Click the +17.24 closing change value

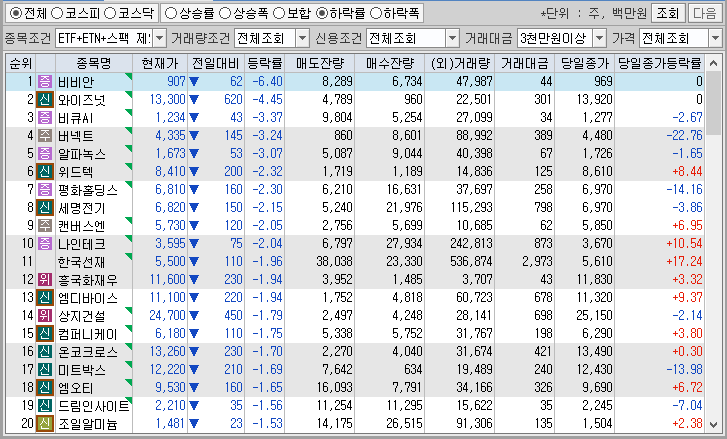684,261
